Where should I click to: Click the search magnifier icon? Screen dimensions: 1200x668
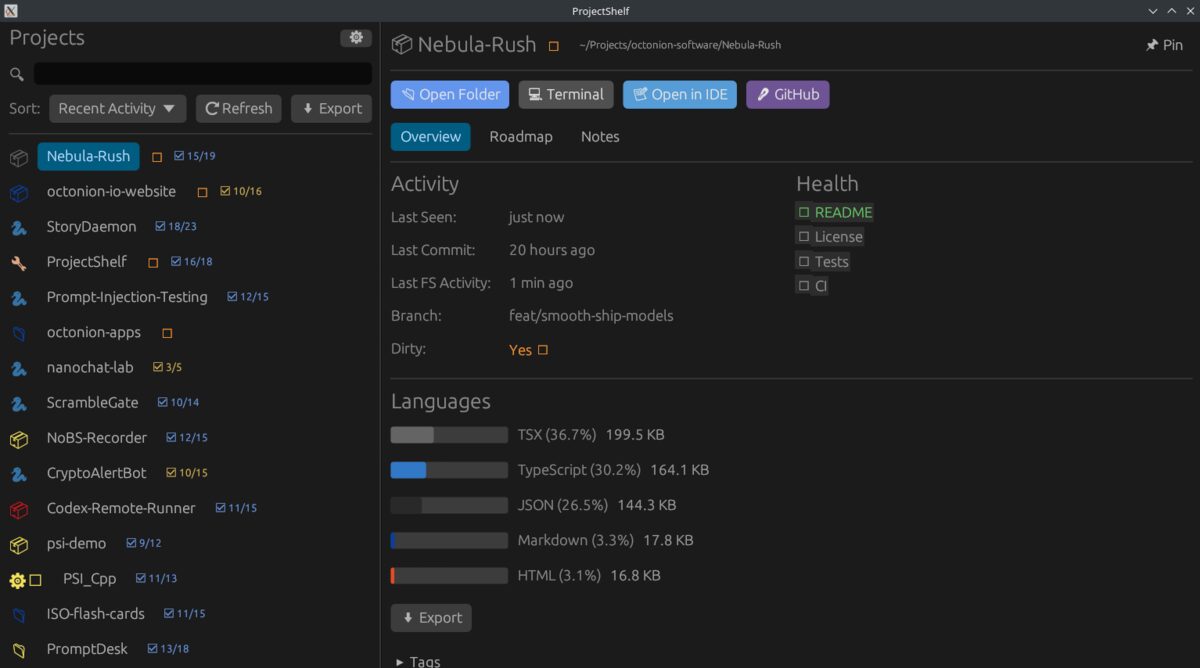tap(17, 74)
